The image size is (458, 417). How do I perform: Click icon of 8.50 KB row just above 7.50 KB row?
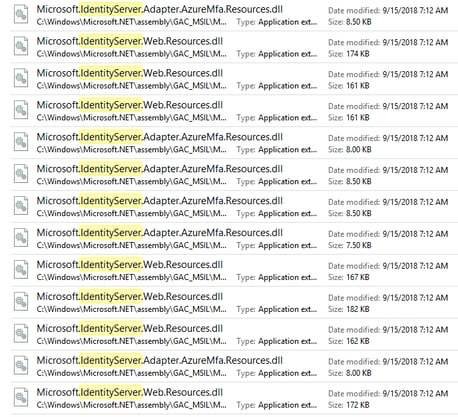coord(21,207)
